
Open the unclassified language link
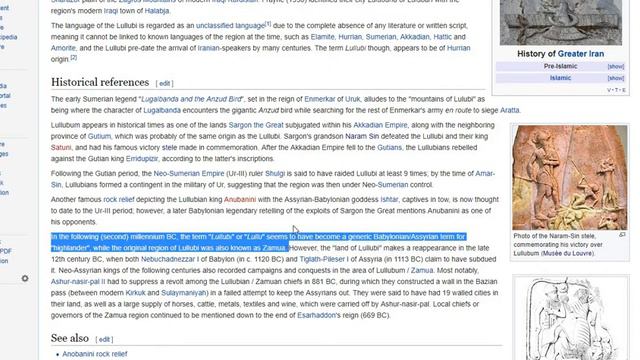click(x=230, y=26)
